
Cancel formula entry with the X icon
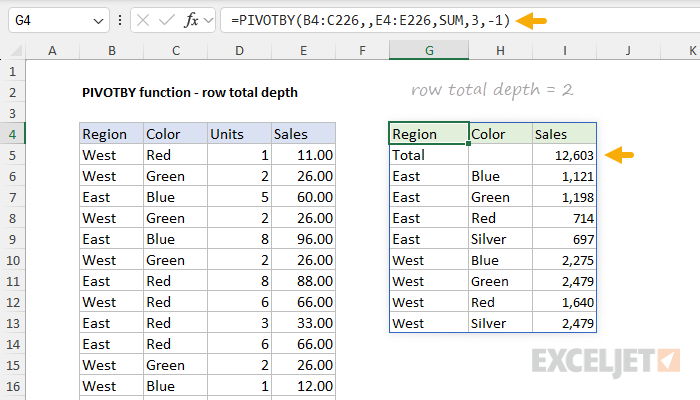[143, 21]
